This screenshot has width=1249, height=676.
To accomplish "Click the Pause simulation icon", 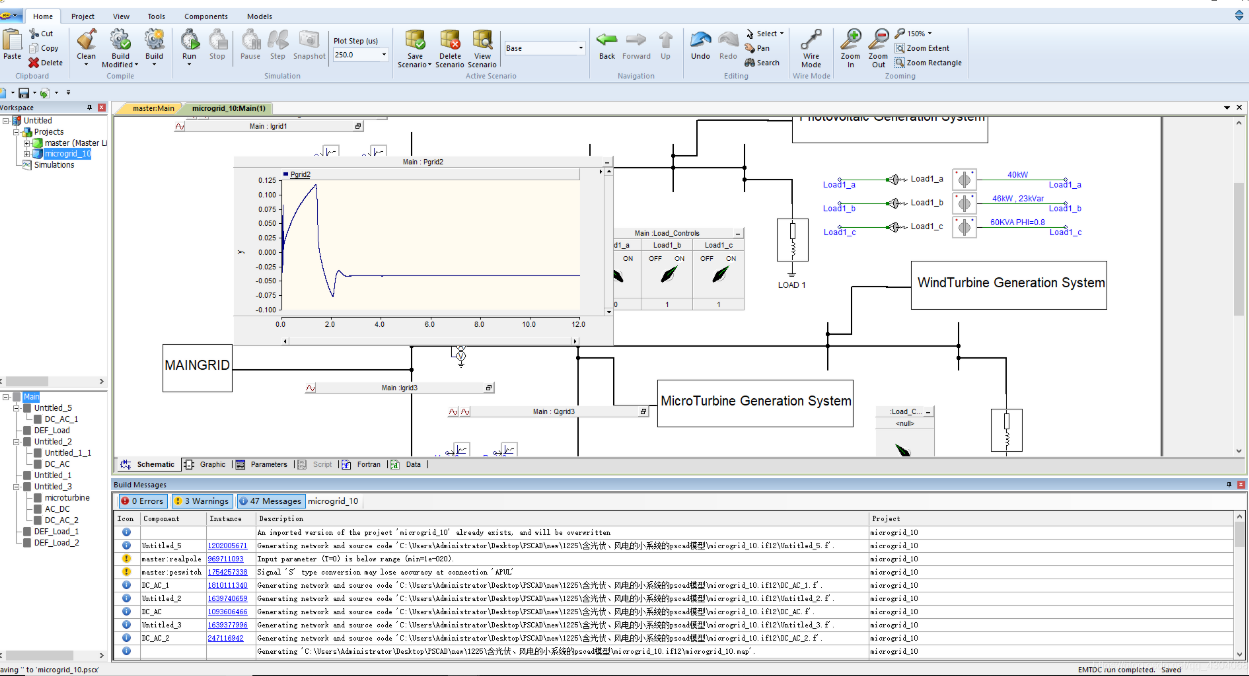I will click(250, 39).
